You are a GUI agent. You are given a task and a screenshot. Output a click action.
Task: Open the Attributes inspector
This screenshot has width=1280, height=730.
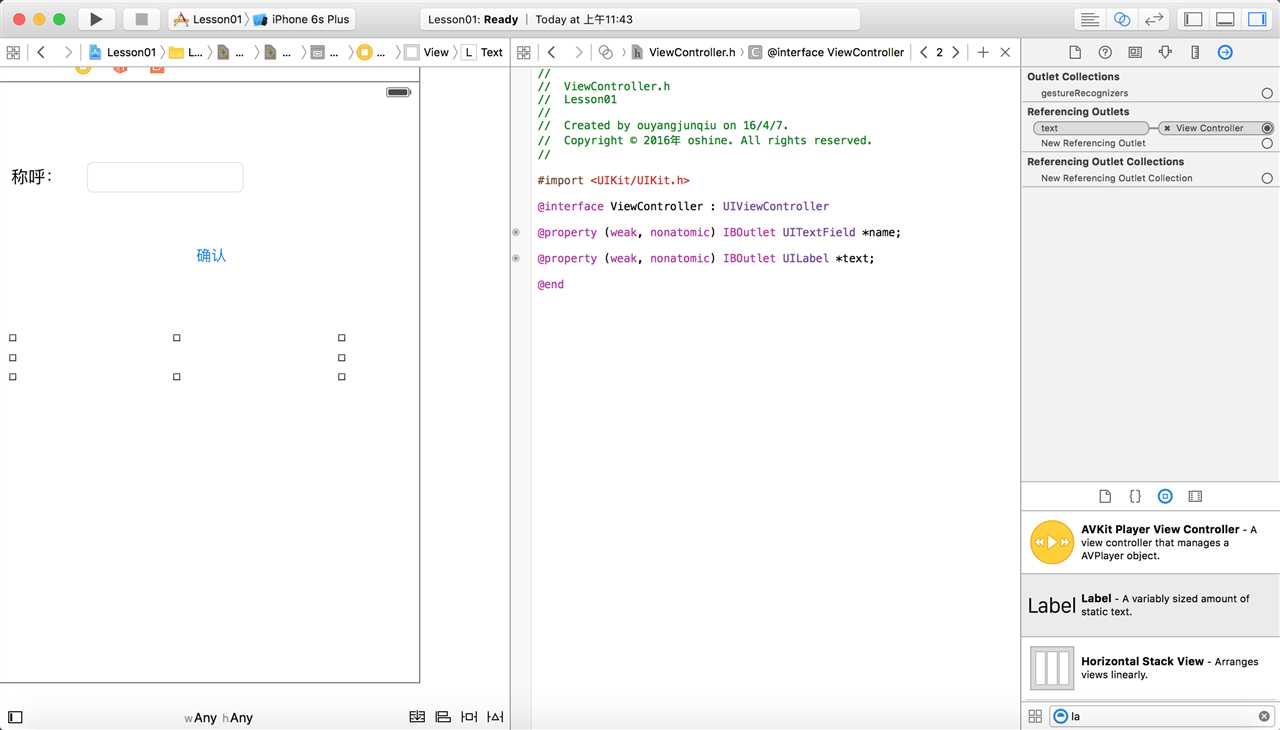click(1165, 52)
